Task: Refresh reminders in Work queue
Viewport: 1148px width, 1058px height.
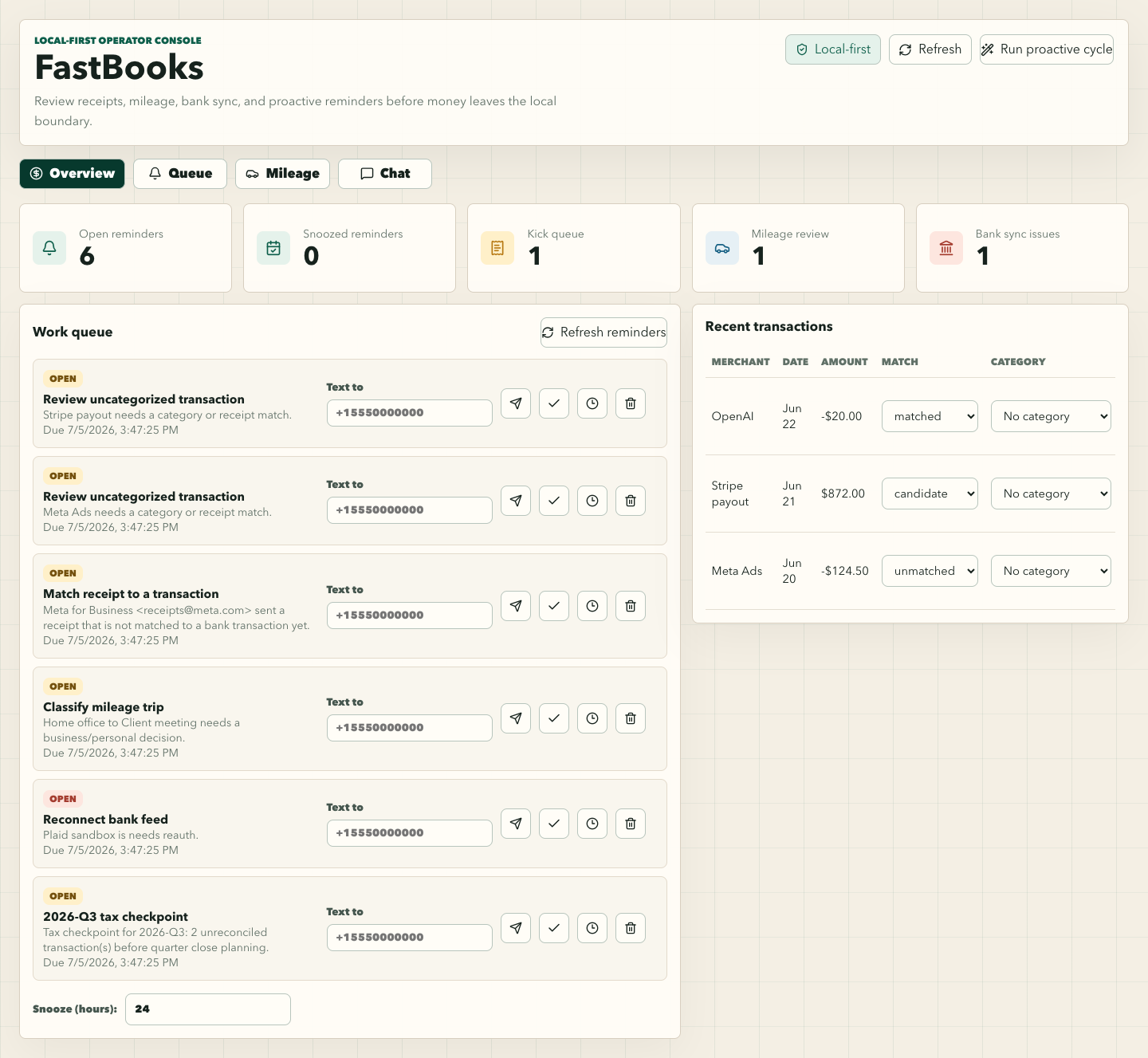Action: pos(603,332)
